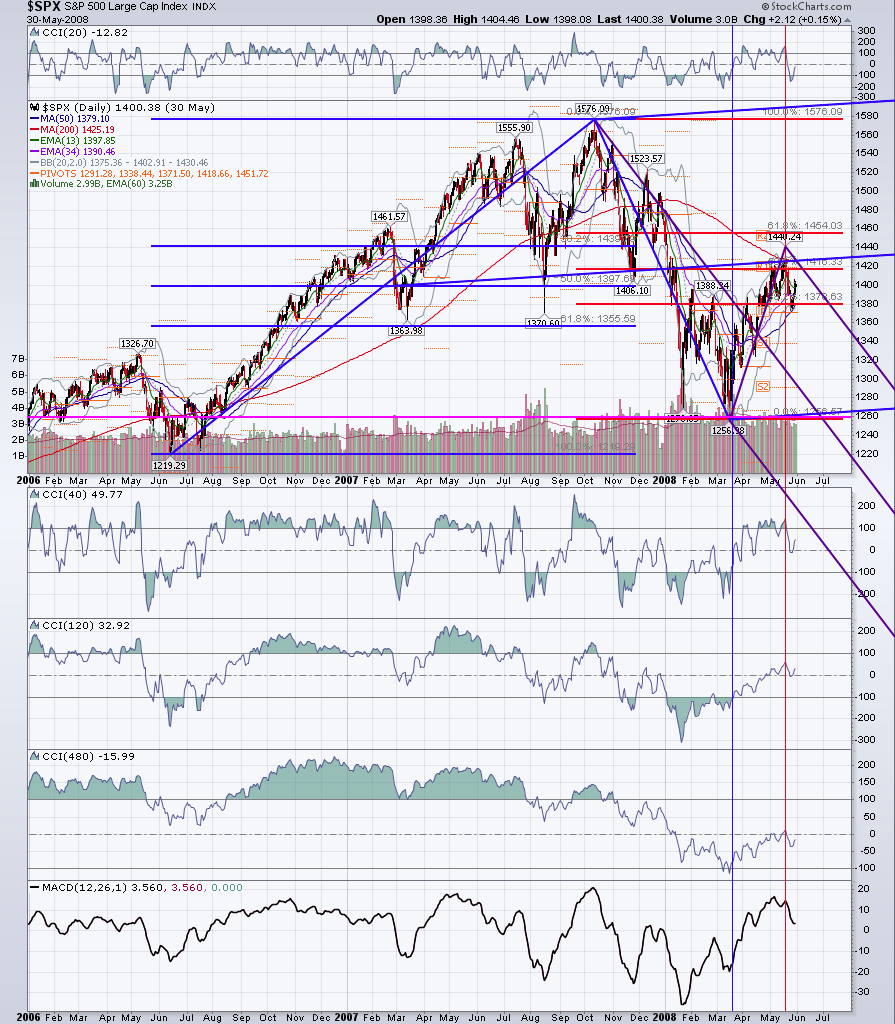Click the 1326.70 price label
Viewport: 895px width, 1024px height.
coord(137,344)
